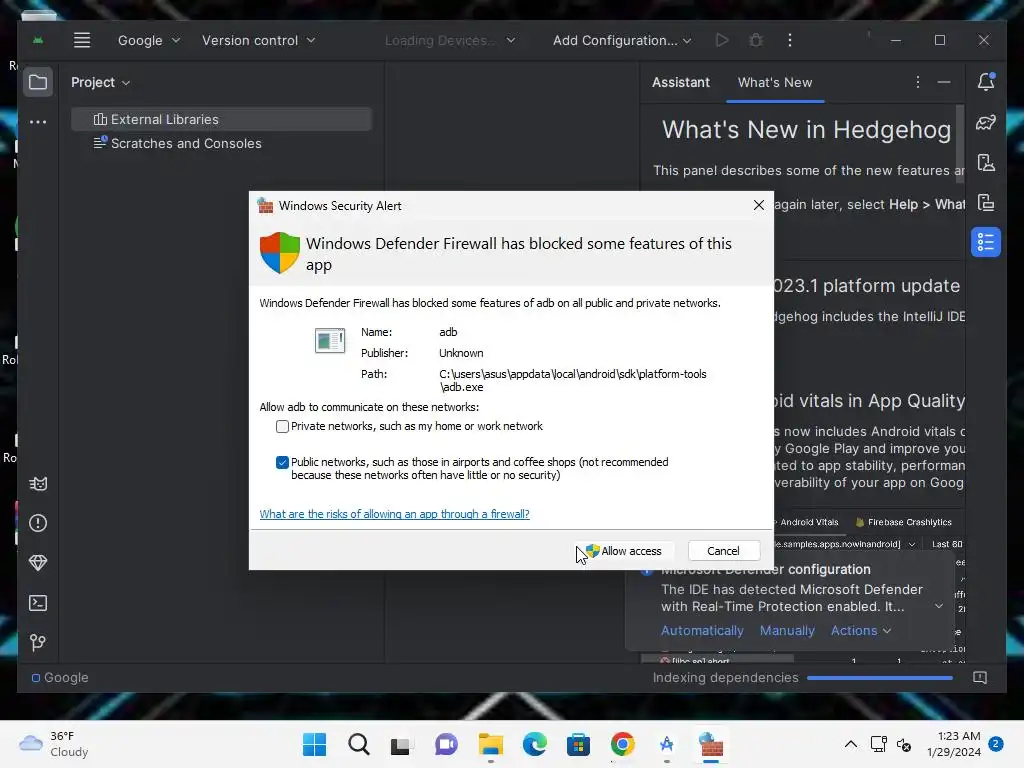Image resolution: width=1024 pixels, height=768 pixels.
Task: Click the Run play button in toolbar
Action: [722, 40]
